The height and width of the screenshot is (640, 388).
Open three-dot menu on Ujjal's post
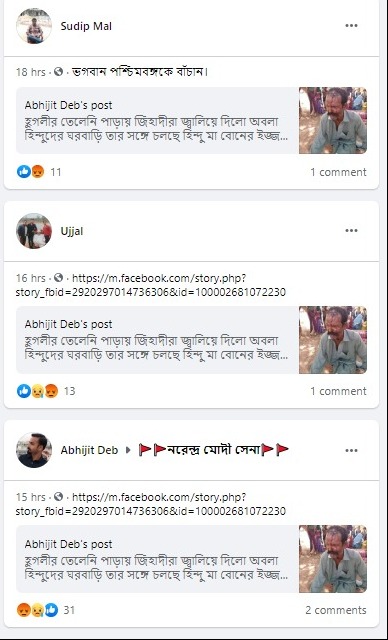point(351,231)
